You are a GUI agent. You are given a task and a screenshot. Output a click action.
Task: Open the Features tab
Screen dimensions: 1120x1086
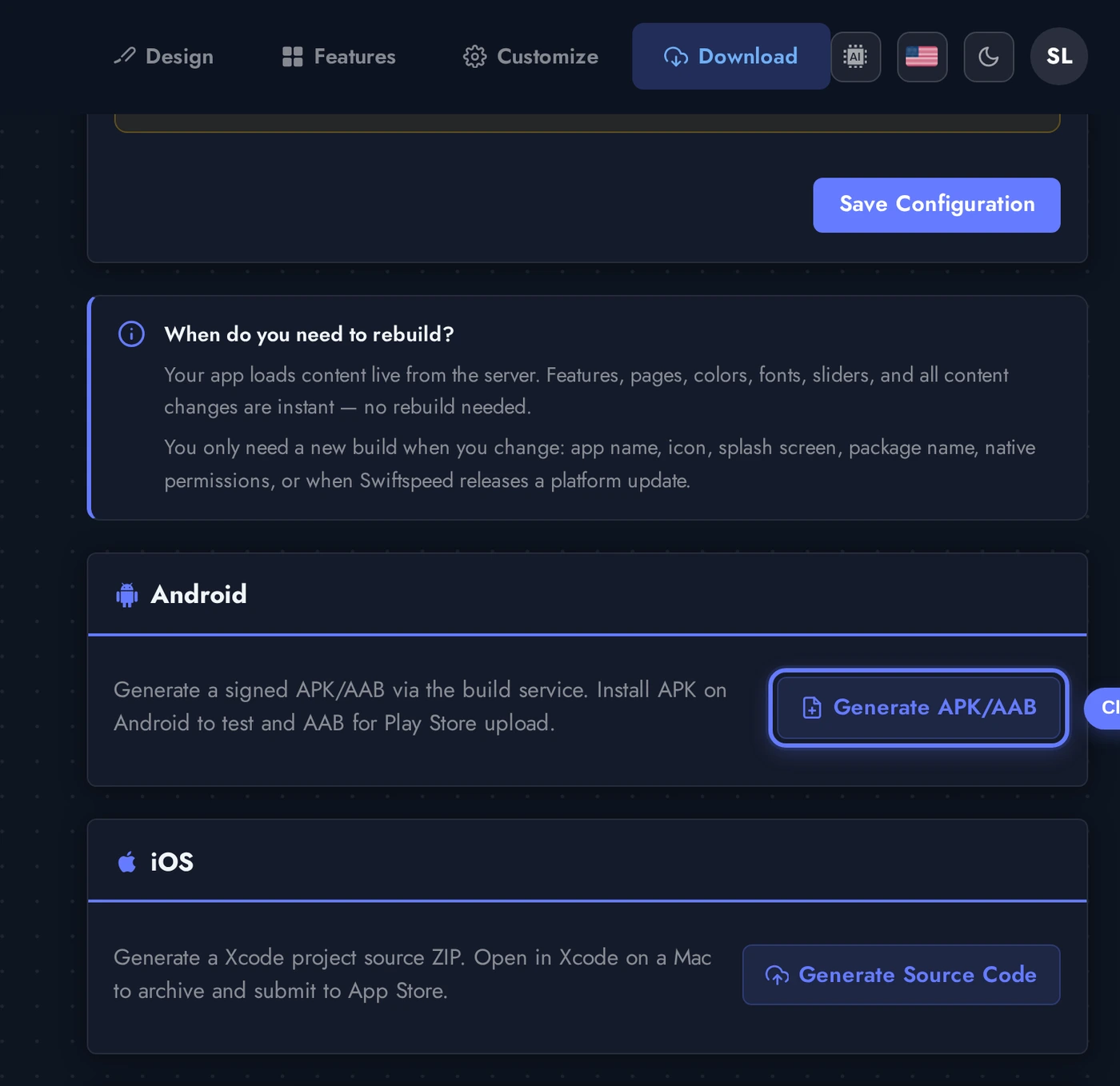(339, 57)
